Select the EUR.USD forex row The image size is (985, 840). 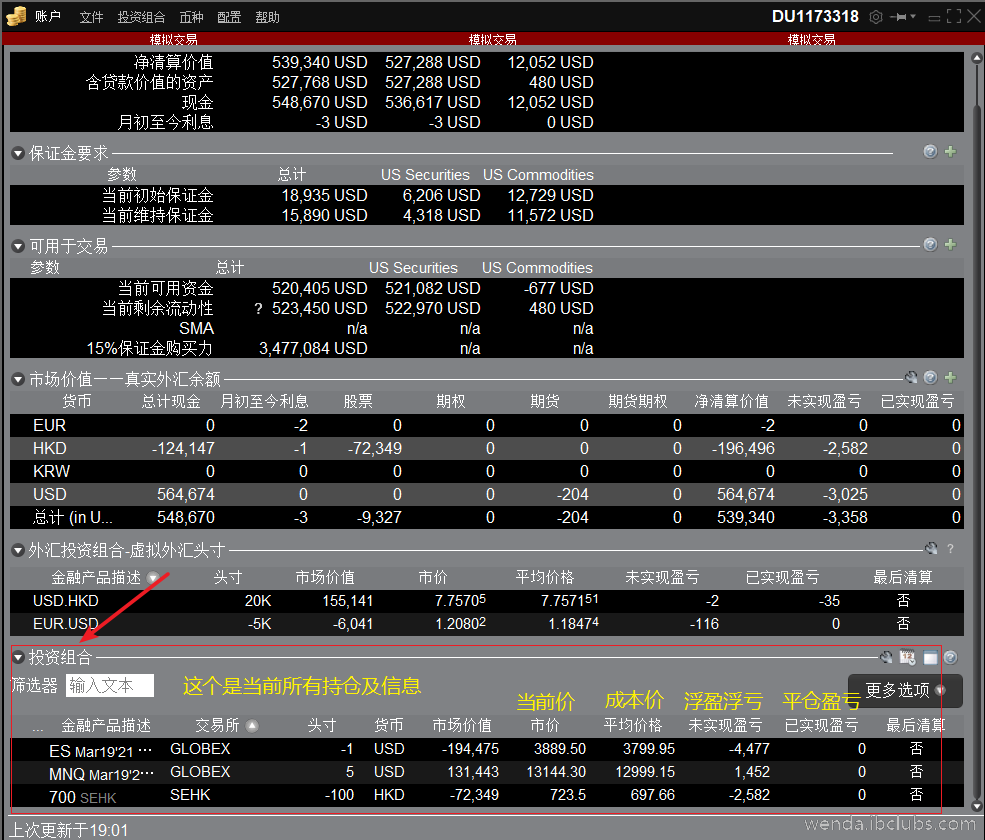[487, 624]
